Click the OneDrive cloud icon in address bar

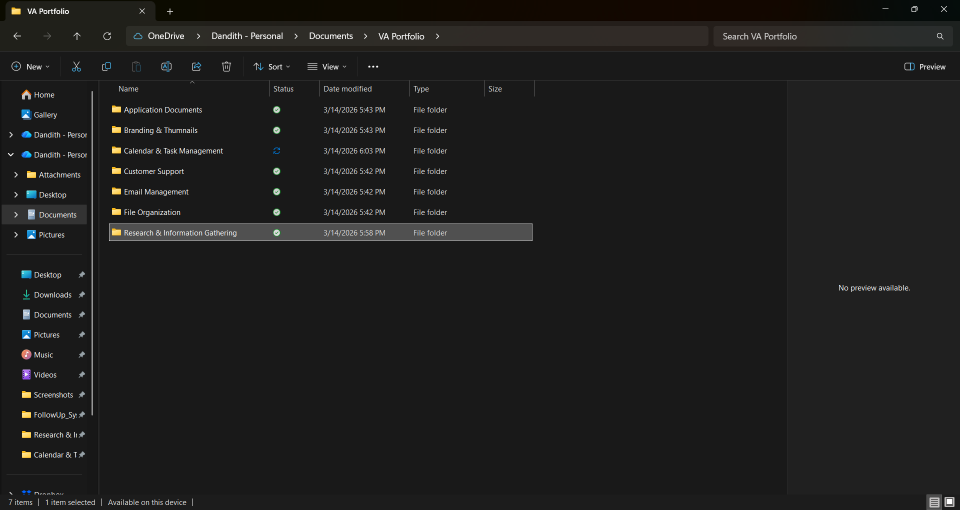138,36
